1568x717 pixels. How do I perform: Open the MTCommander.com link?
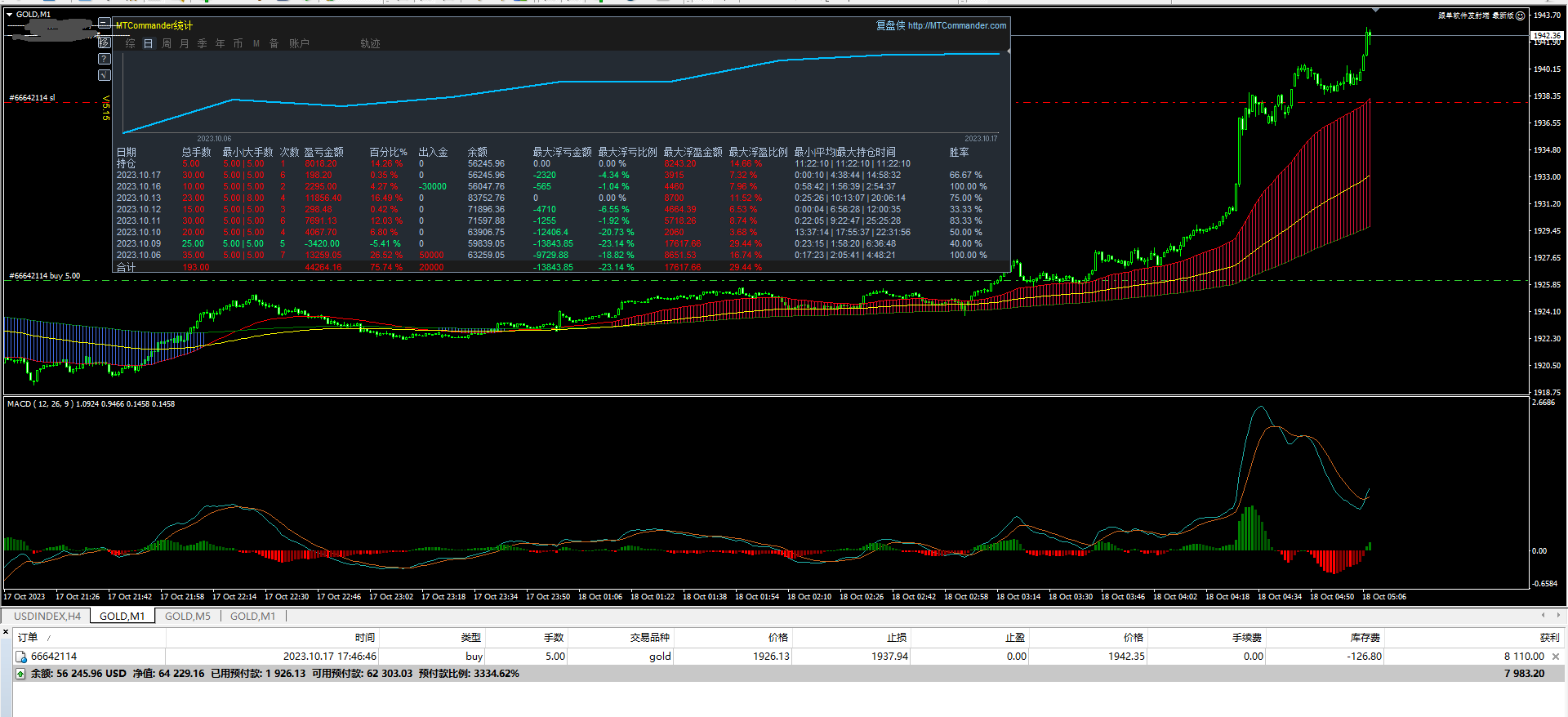pyautogui.click(x=957, y=25)
